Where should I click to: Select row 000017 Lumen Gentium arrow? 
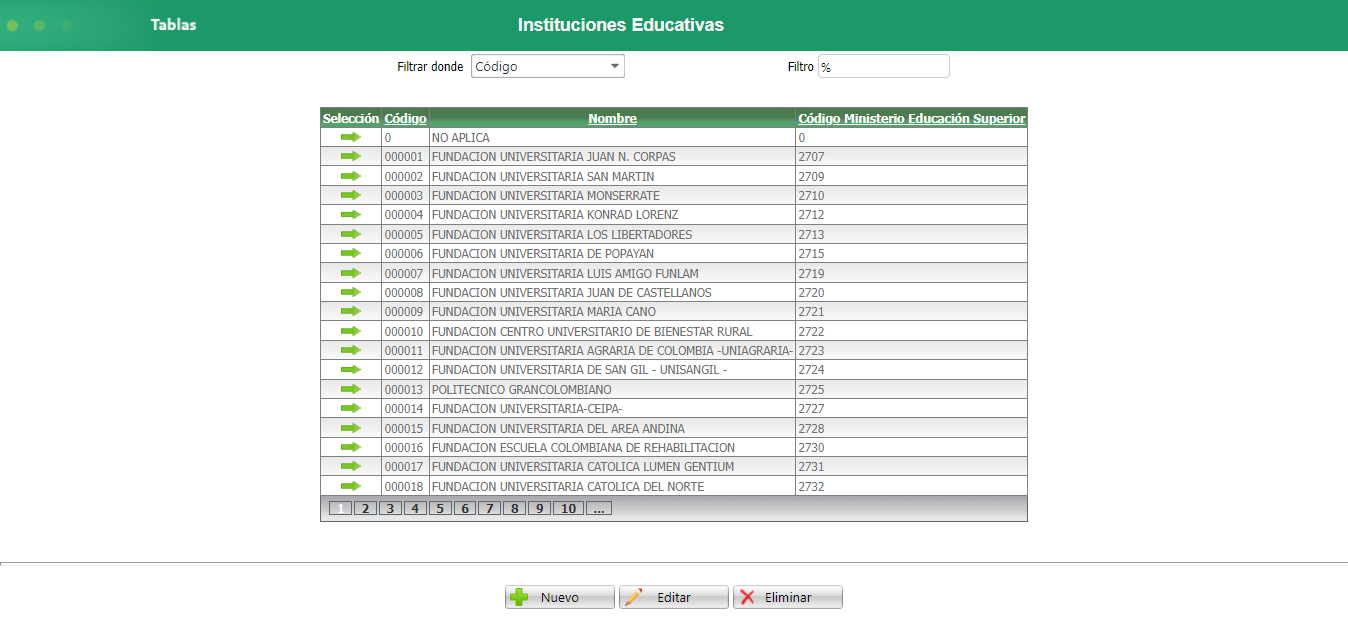(x=350, y=466)
